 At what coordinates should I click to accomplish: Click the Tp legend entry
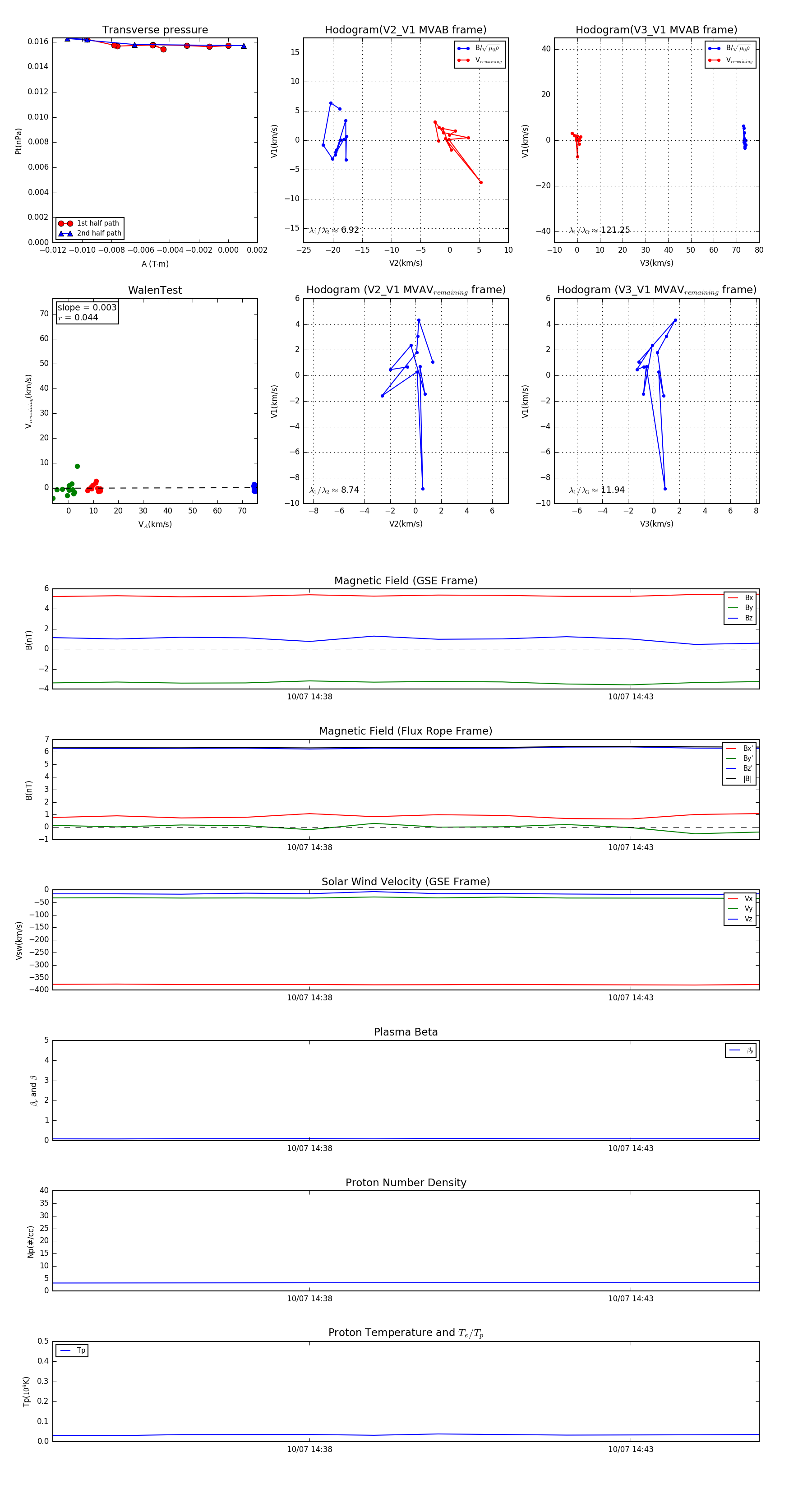(x=72, y=1351)
